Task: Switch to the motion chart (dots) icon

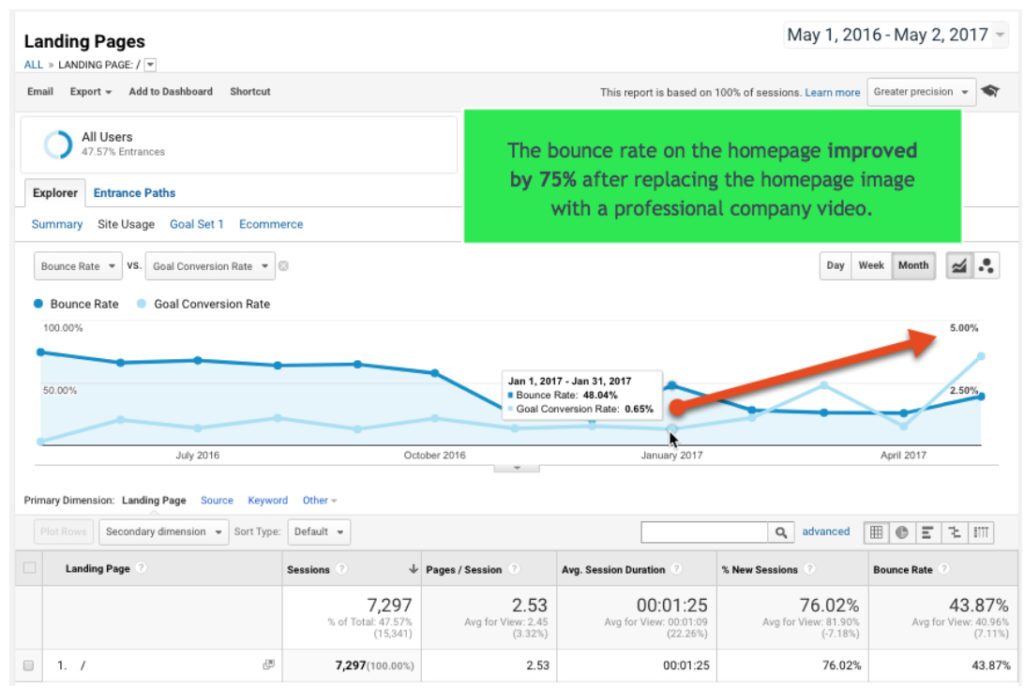Action: [x=987, y=265]
